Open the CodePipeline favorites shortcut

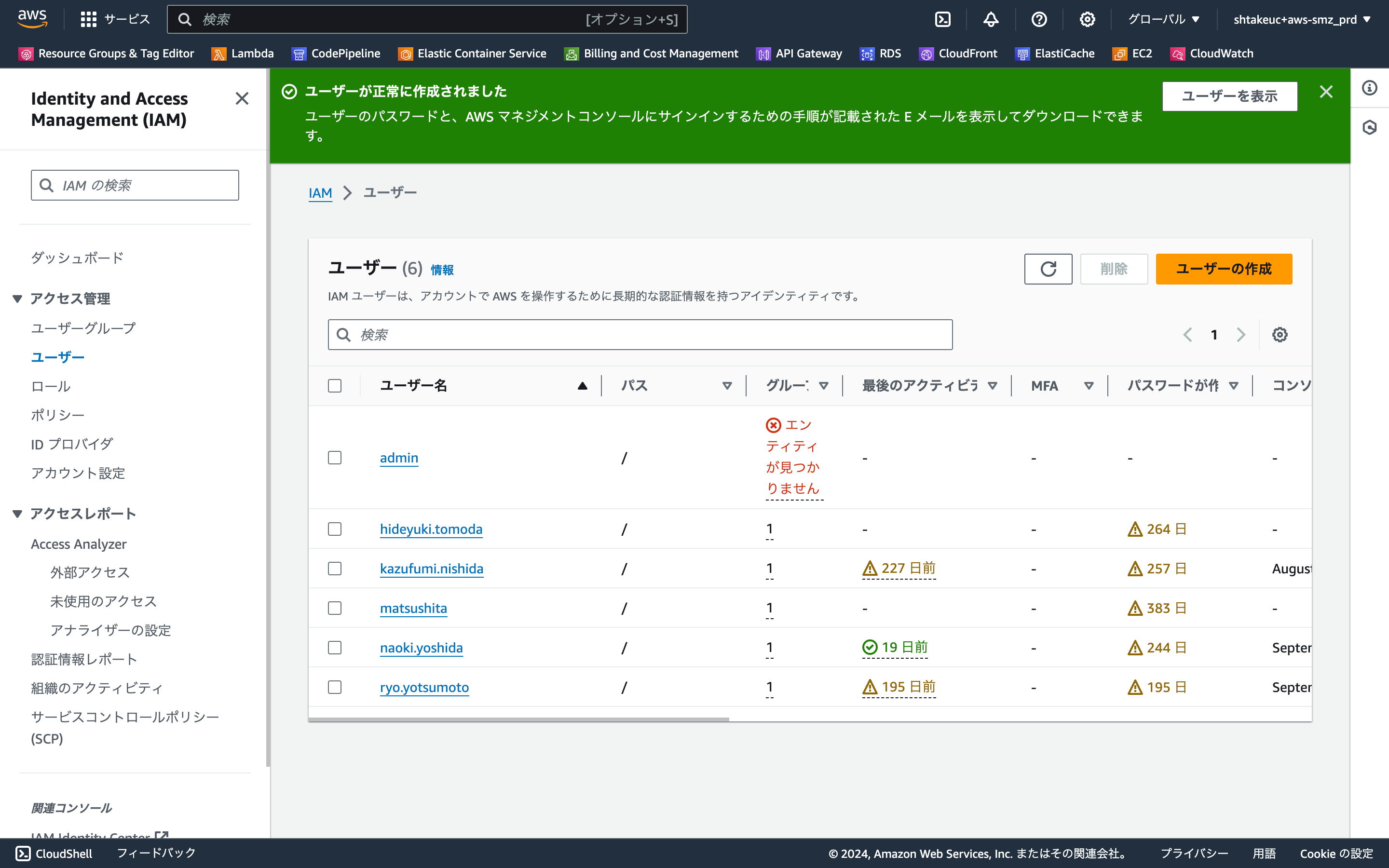(x=336, y=54)
